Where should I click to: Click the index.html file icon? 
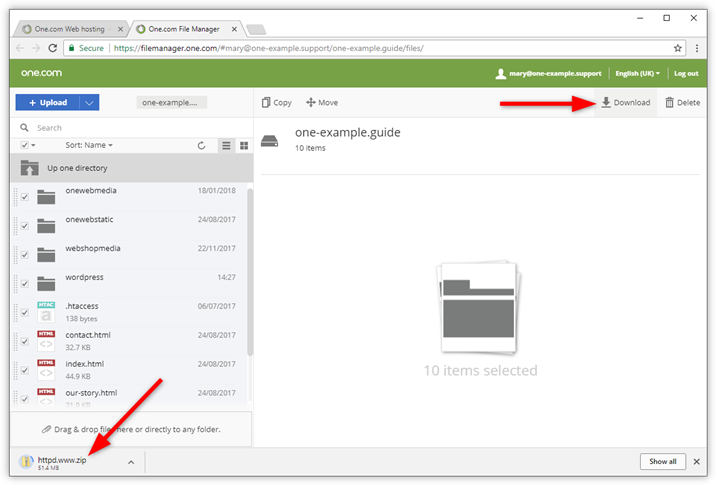pos(46,370)
